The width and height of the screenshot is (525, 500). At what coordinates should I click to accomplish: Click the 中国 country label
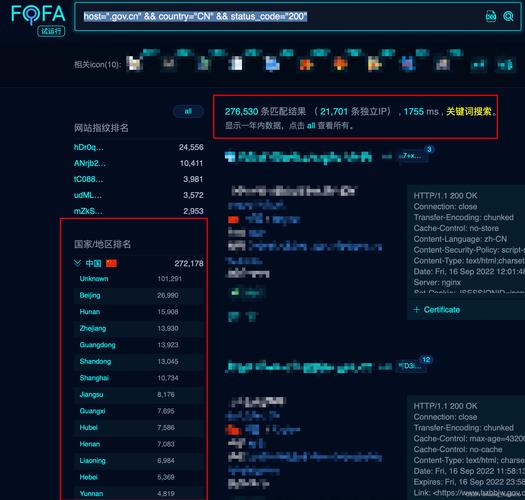click(x=93, y=263)
